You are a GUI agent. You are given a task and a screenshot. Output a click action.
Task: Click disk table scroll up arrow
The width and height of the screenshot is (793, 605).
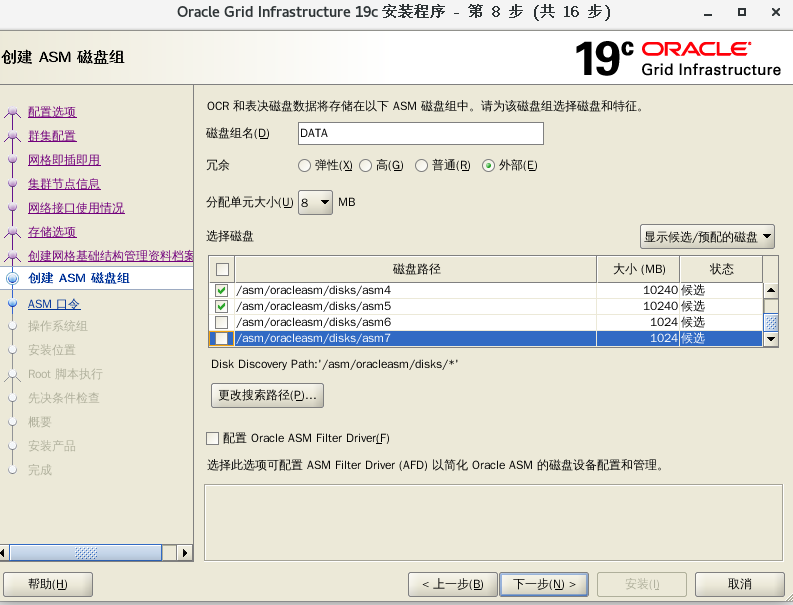[771, 290]
